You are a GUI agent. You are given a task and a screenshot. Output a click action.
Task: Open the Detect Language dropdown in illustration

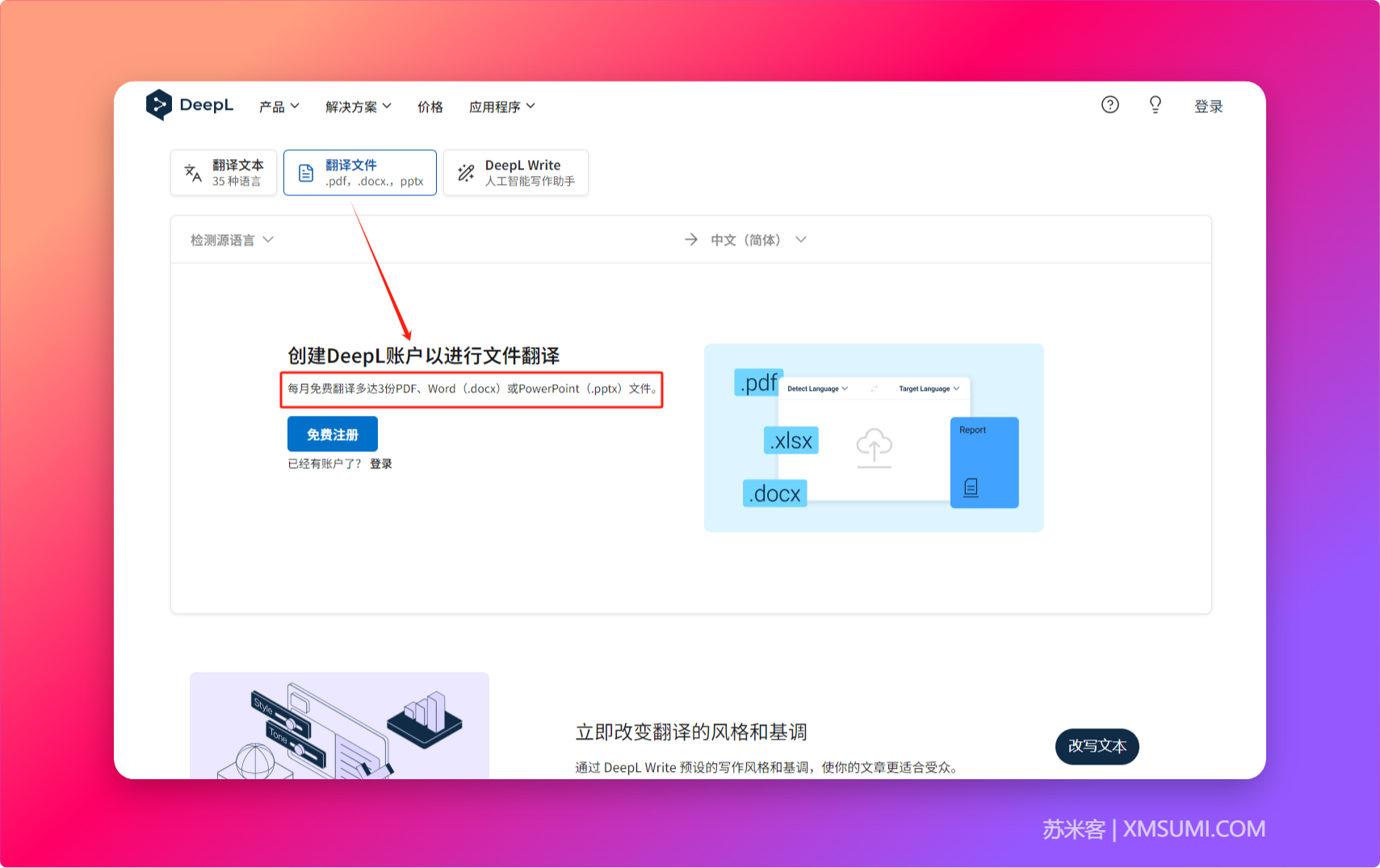coord(817,389)
